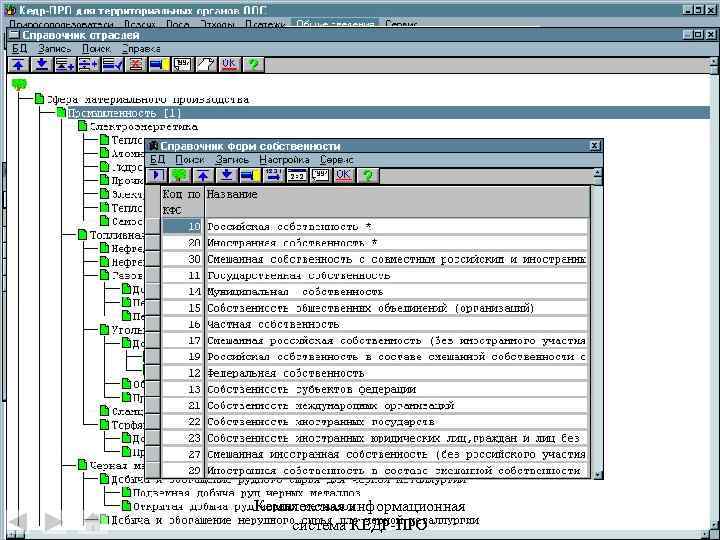
Task: Close the Справочник форм собственности window
Action: click(595, 146)
